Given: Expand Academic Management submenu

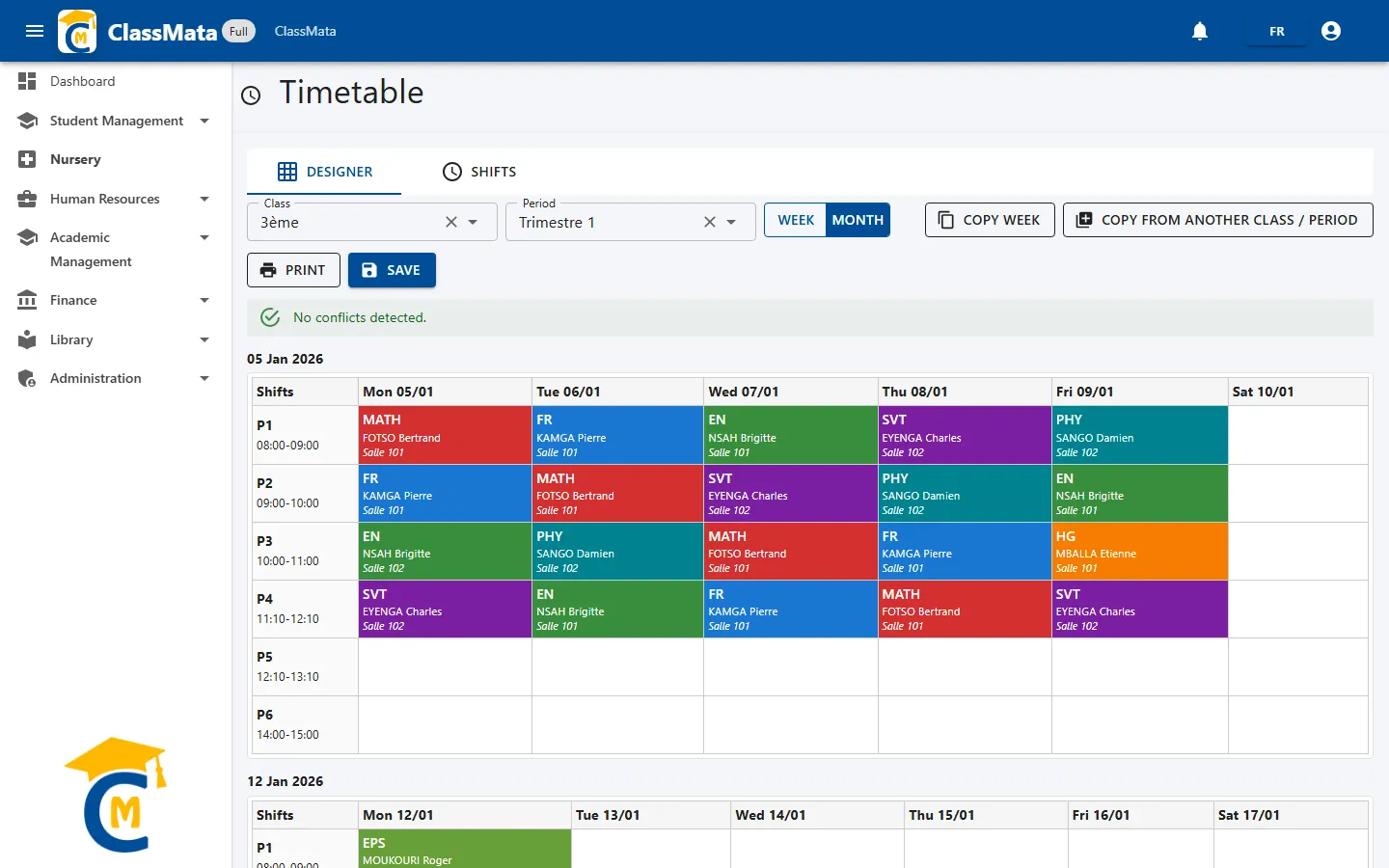Looking at the screenshot, I should [x=204, y=237].
